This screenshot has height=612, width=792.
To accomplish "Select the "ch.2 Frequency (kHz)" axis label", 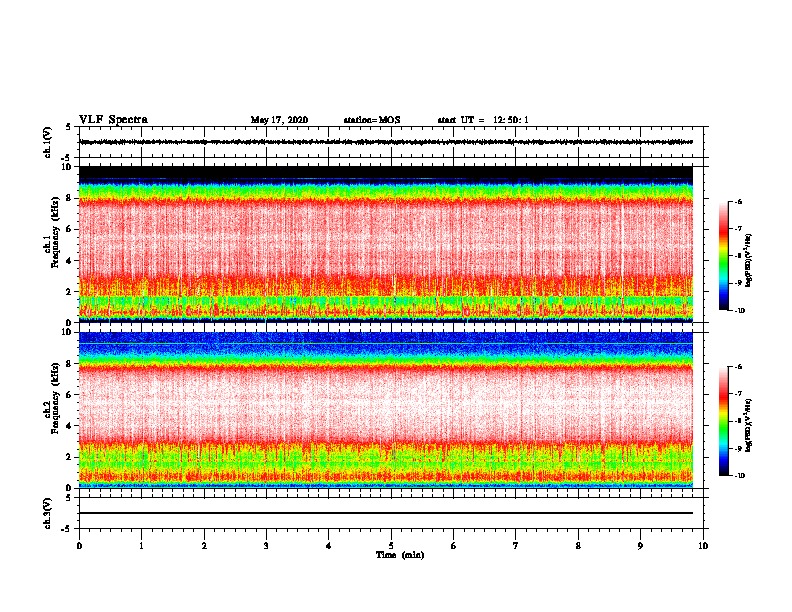I will tap(52, 397).
